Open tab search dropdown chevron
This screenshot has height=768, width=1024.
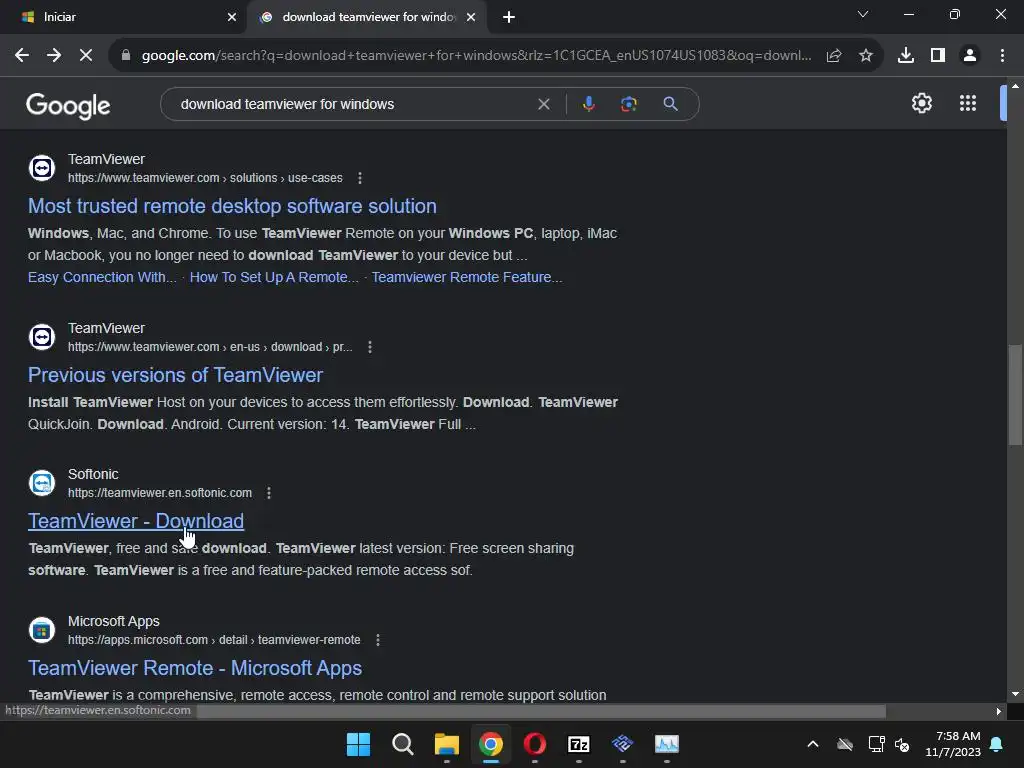pyautogui.click(x=863, y=14)
